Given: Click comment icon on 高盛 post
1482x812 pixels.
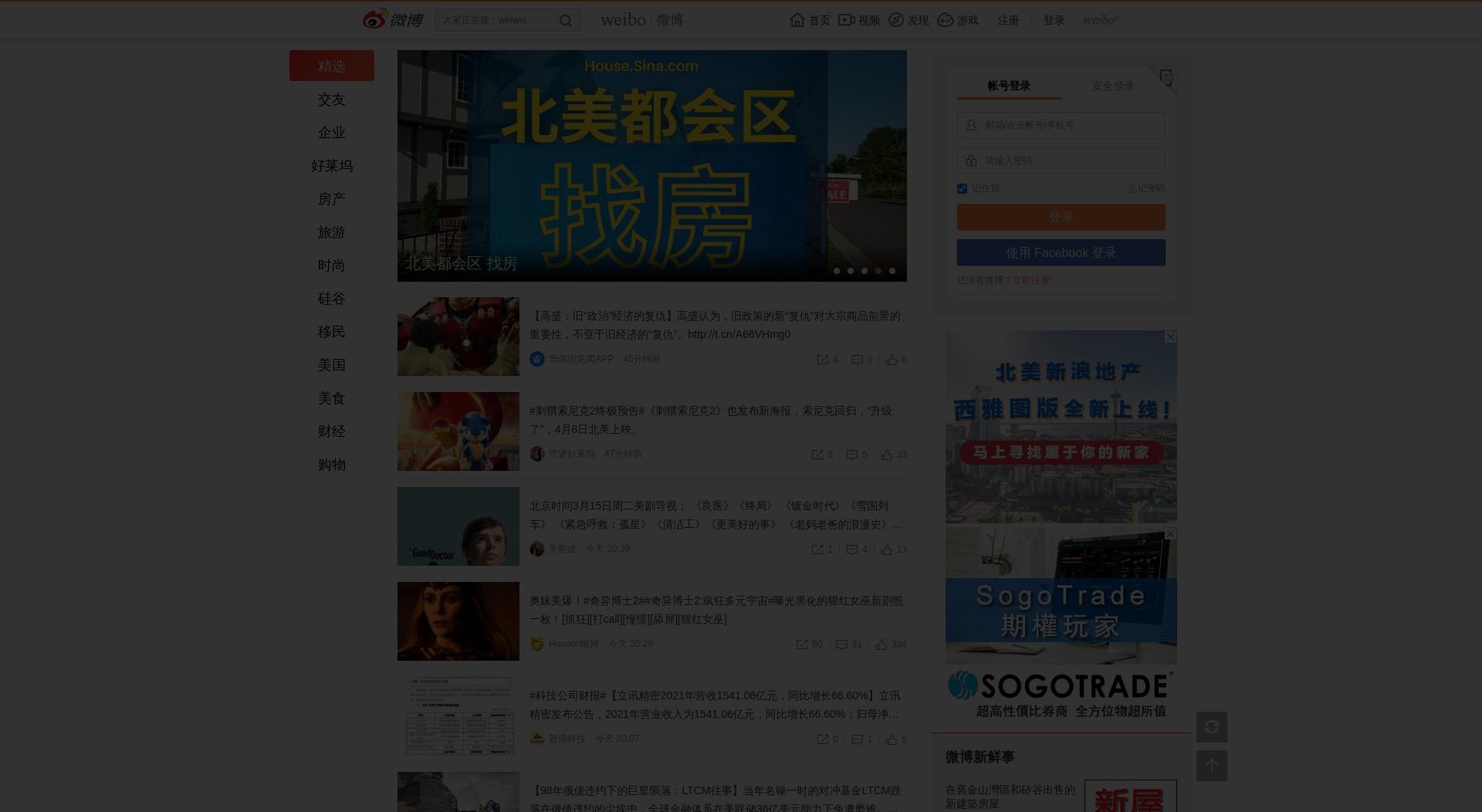Looking at the screenshot, I should pos(857,360).
